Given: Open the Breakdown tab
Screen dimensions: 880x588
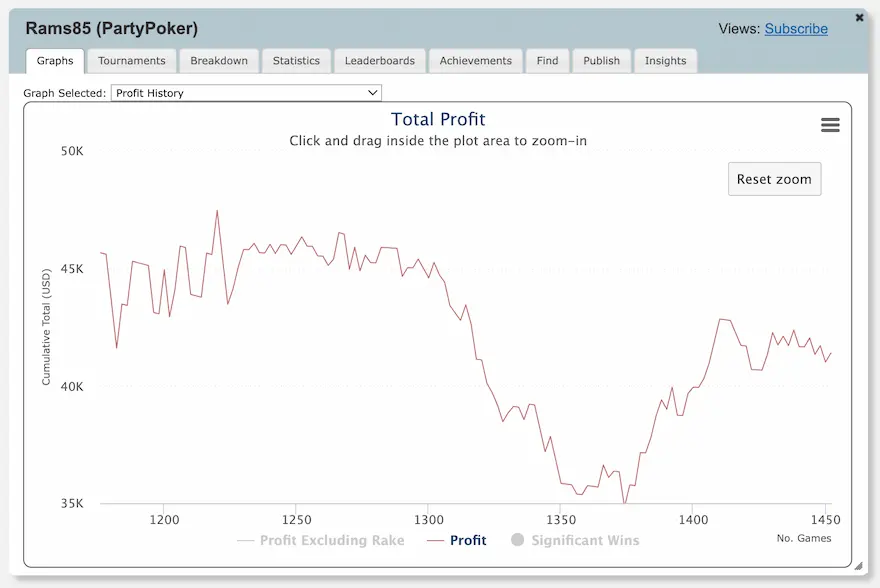Looking at the screenshot, I should [x=219, y=61].
